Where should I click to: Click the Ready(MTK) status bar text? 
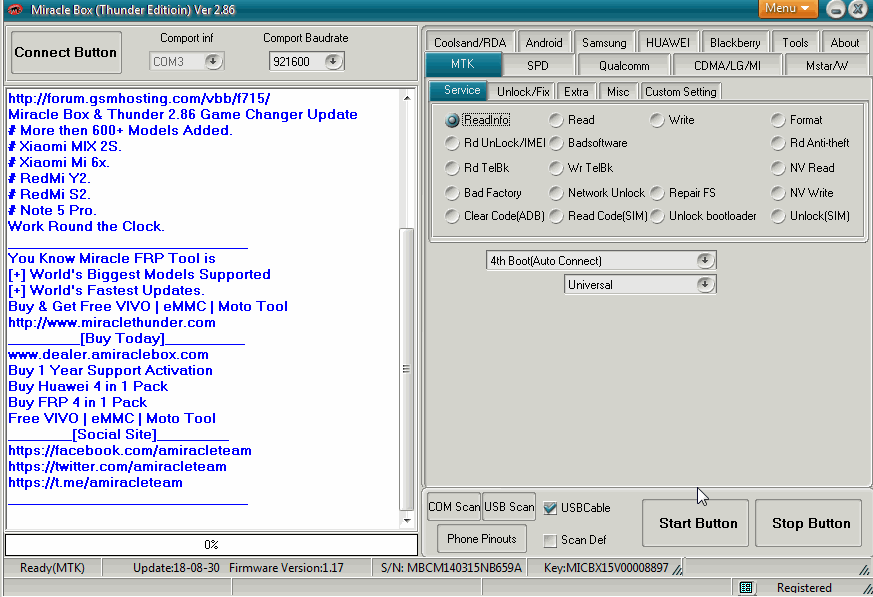point(52,567)
